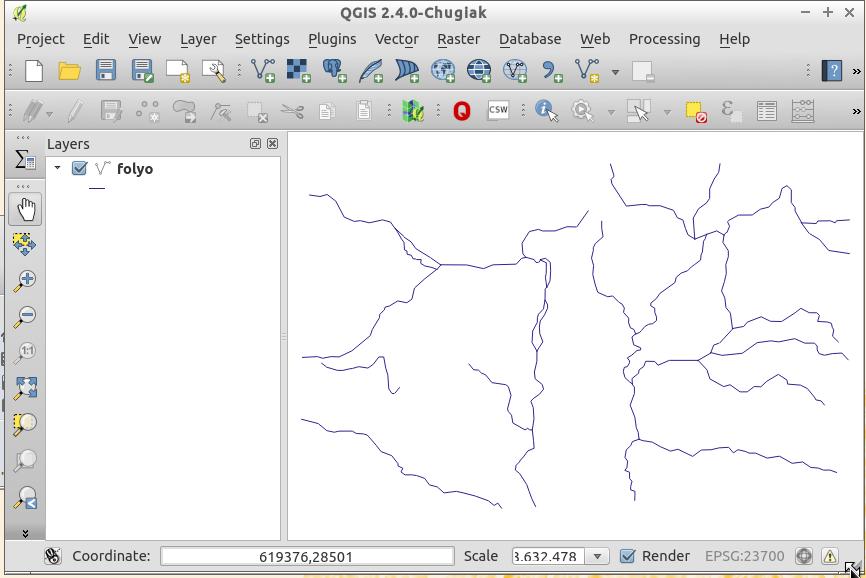The height and width of the screenshot is (578, 866).
Task: Toggle the Render checkbox
Action: pyautogui.click(x=627, y=556)
